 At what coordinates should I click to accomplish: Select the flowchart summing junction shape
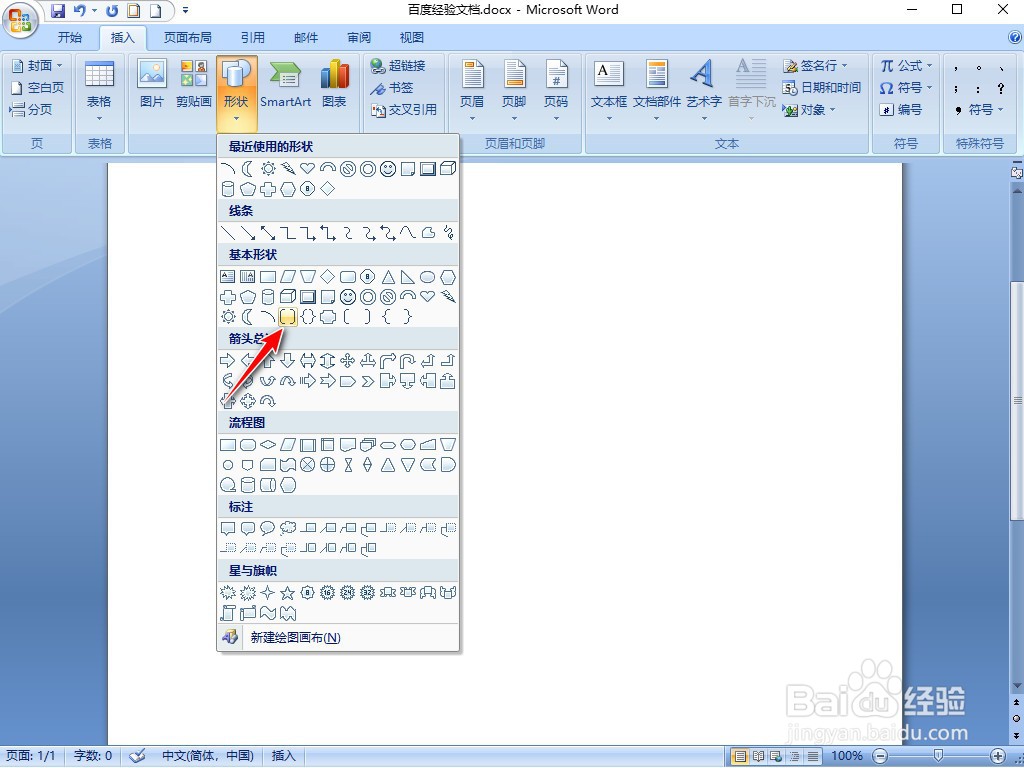tap(308, 465)
